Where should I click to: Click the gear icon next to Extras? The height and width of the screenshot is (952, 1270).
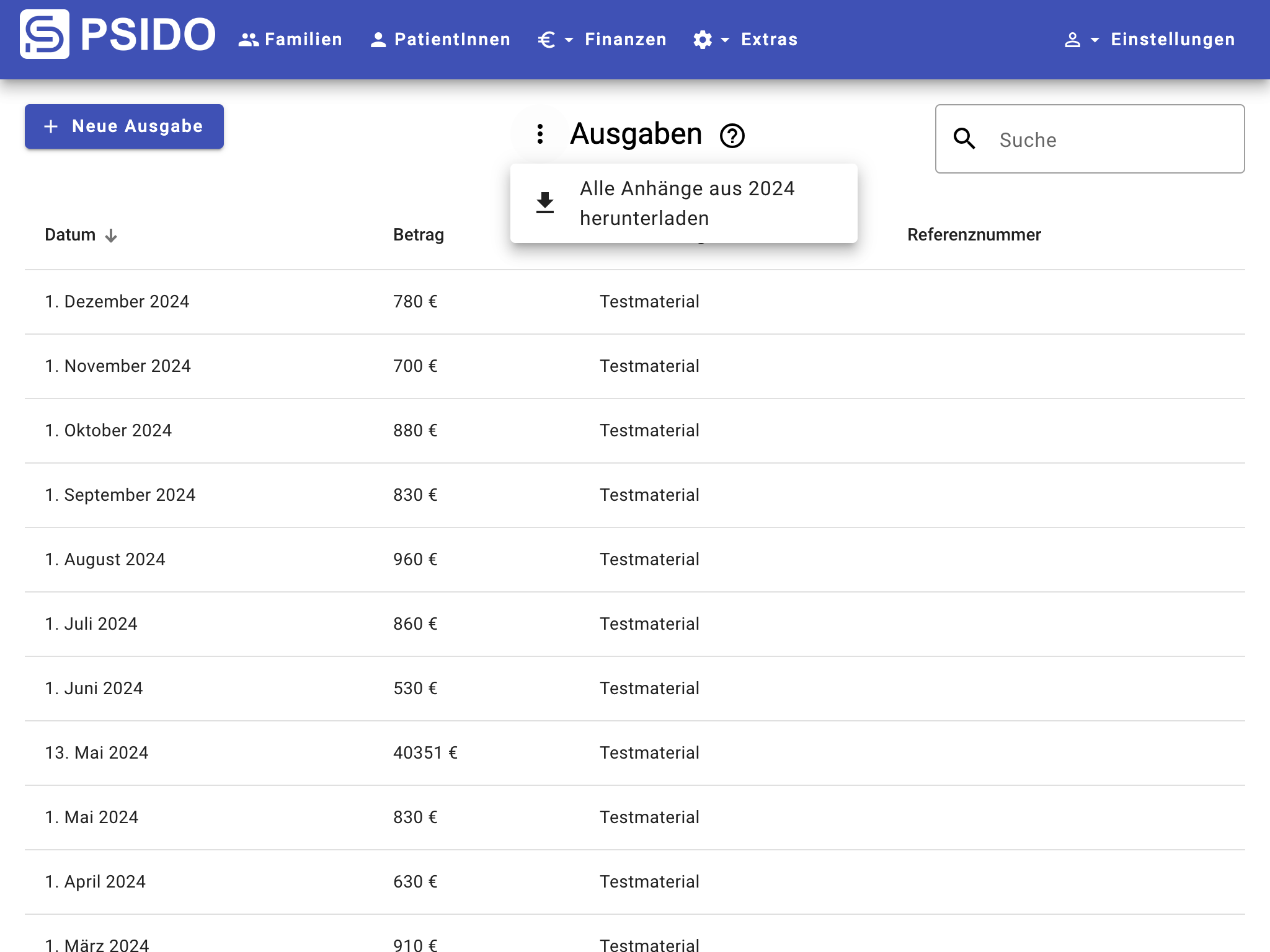pyautogui.click(x=703, y=40)
